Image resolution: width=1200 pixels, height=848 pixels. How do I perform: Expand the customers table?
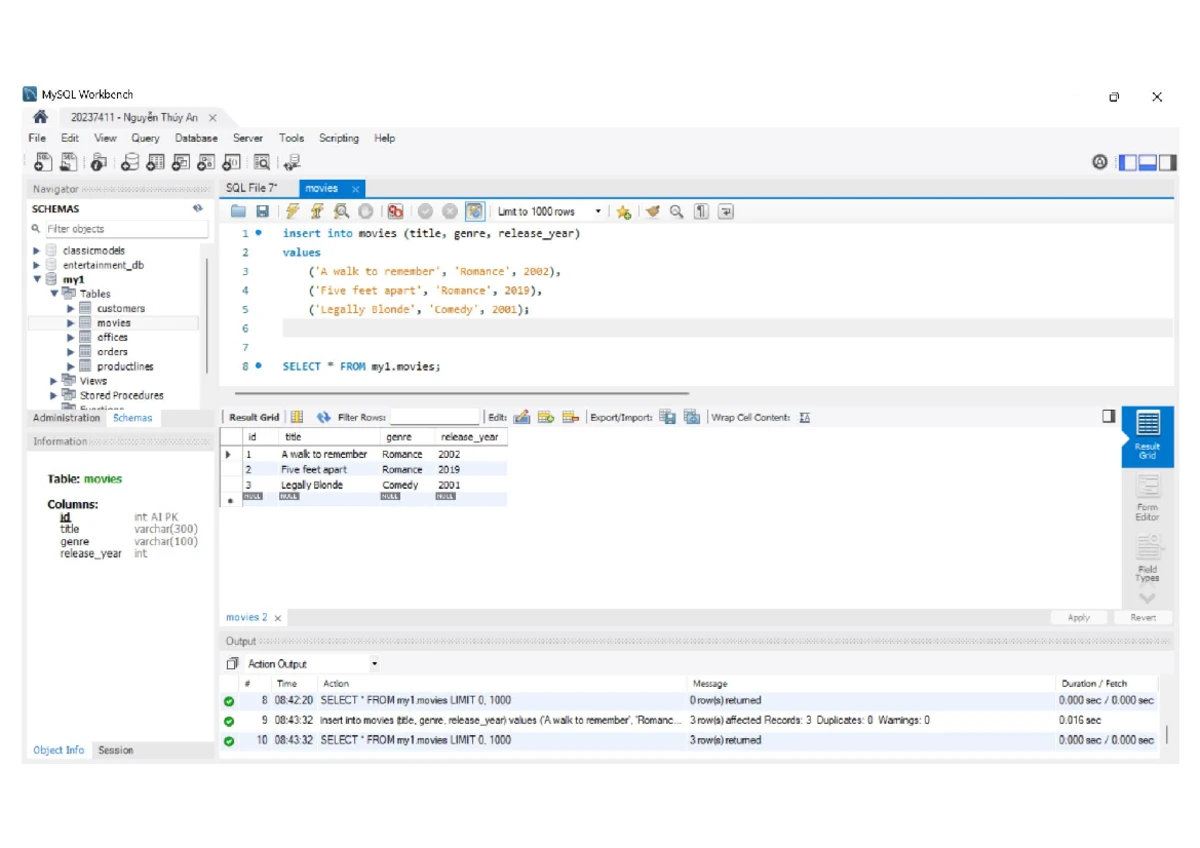[71, 309]
